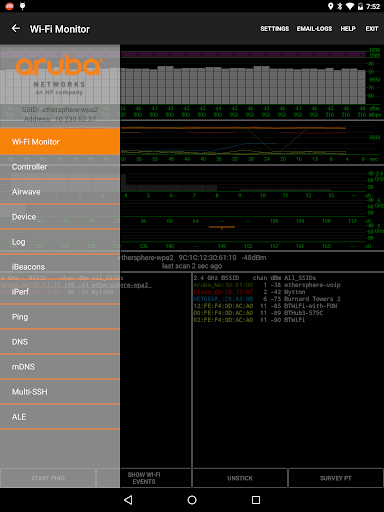Tap Android back navigation button

128,500
